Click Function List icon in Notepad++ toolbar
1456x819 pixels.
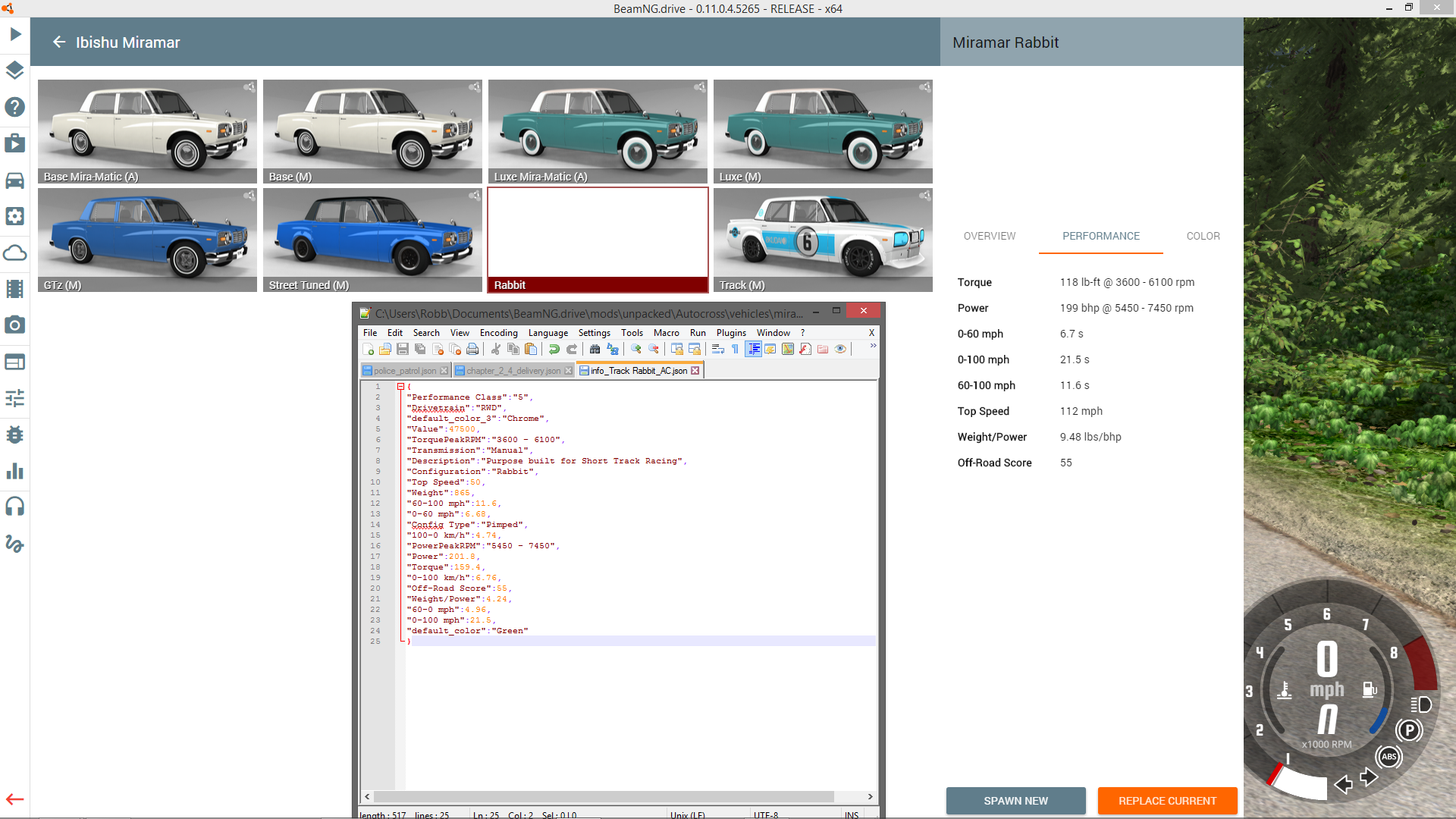tap(805, 349)
